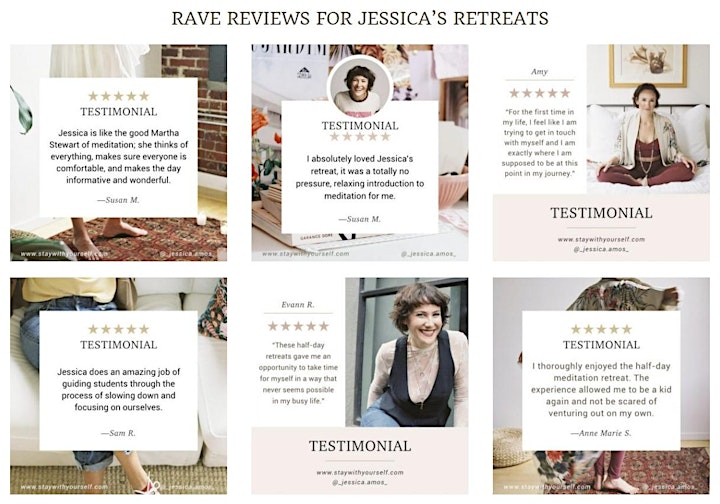Image resolution: width=720 pixels, height=504 pixels.
Task: Click the circular portrait photo above Susan's testimonial
Action: pyautogui.click(x=359, y=87)
